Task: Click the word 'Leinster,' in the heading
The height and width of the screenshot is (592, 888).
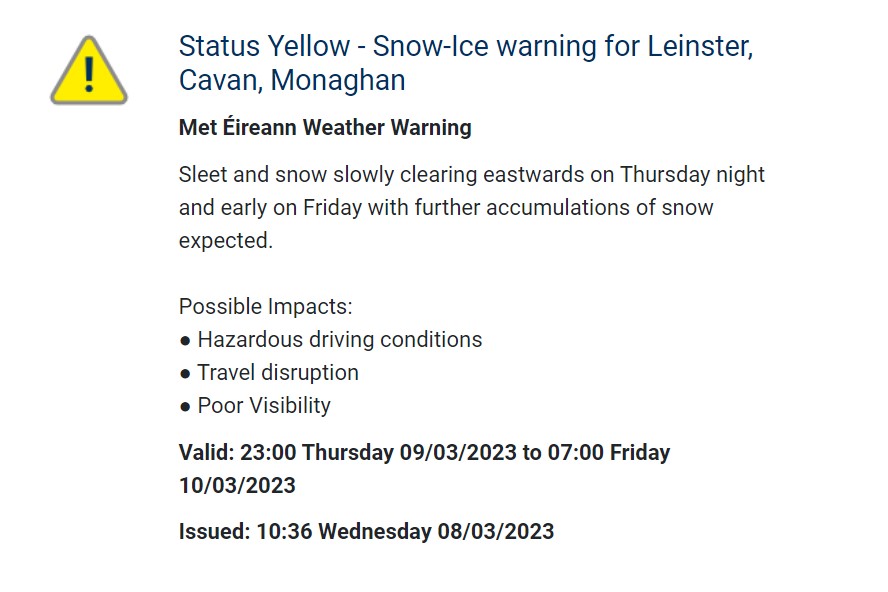Action: tap(701, 46)
